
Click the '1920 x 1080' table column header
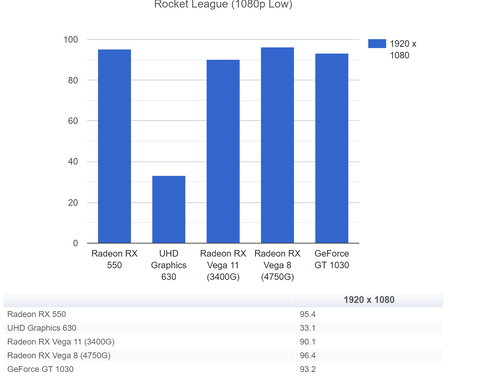tap(369, 300)
